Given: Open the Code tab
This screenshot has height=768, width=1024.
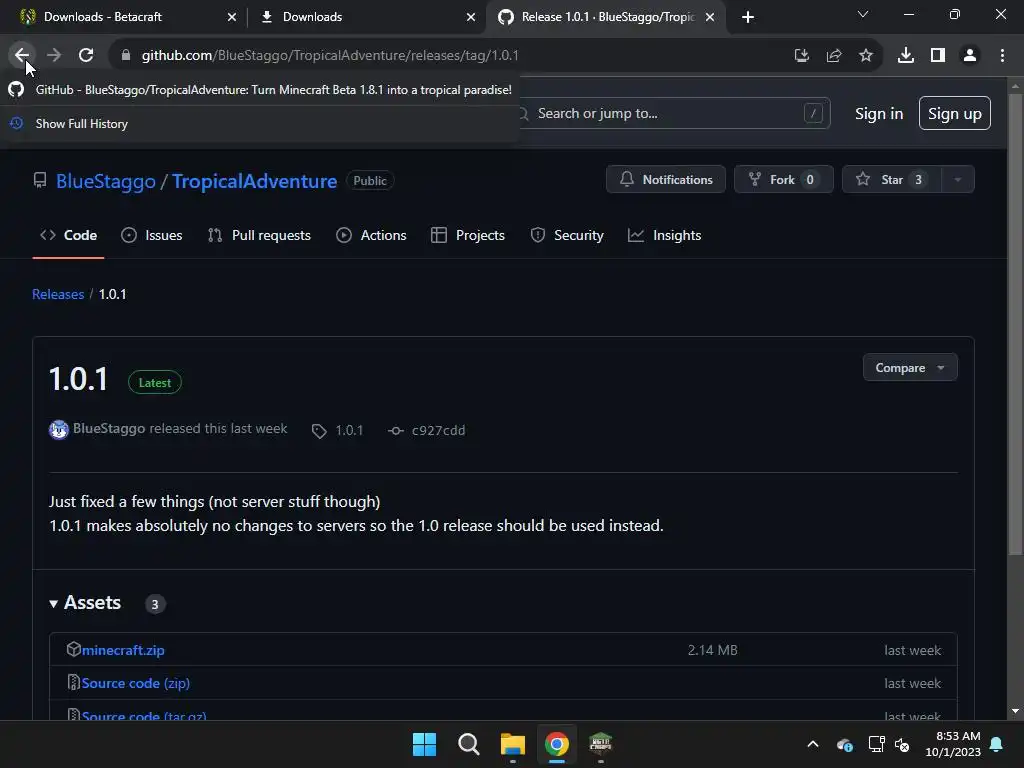Looking at the screenshot, I should pos(68,235).
